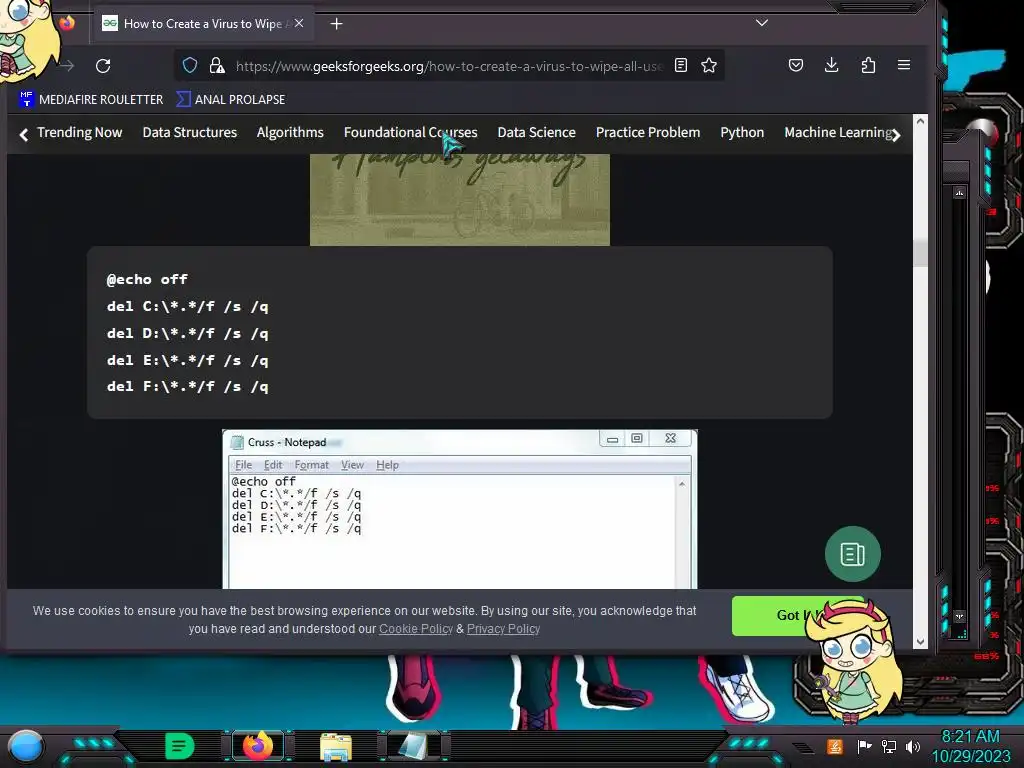Click the orange Java tray icon
The width and height of the screenshot is (1024, 768).
835,746
